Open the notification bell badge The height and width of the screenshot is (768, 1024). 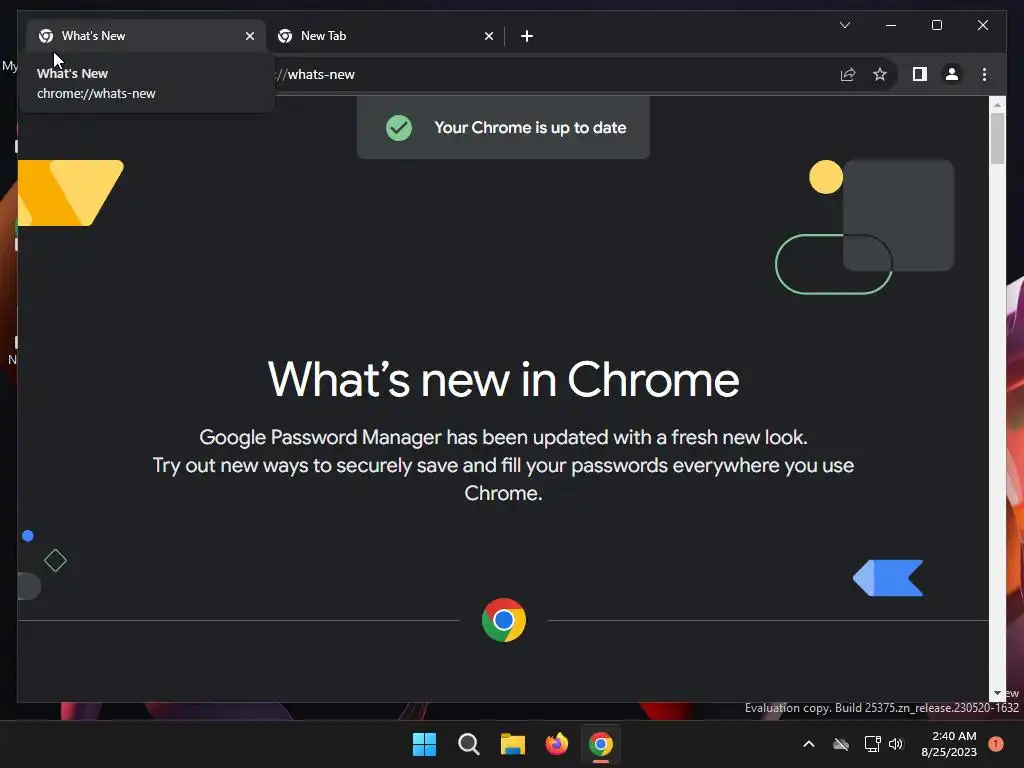996,744
